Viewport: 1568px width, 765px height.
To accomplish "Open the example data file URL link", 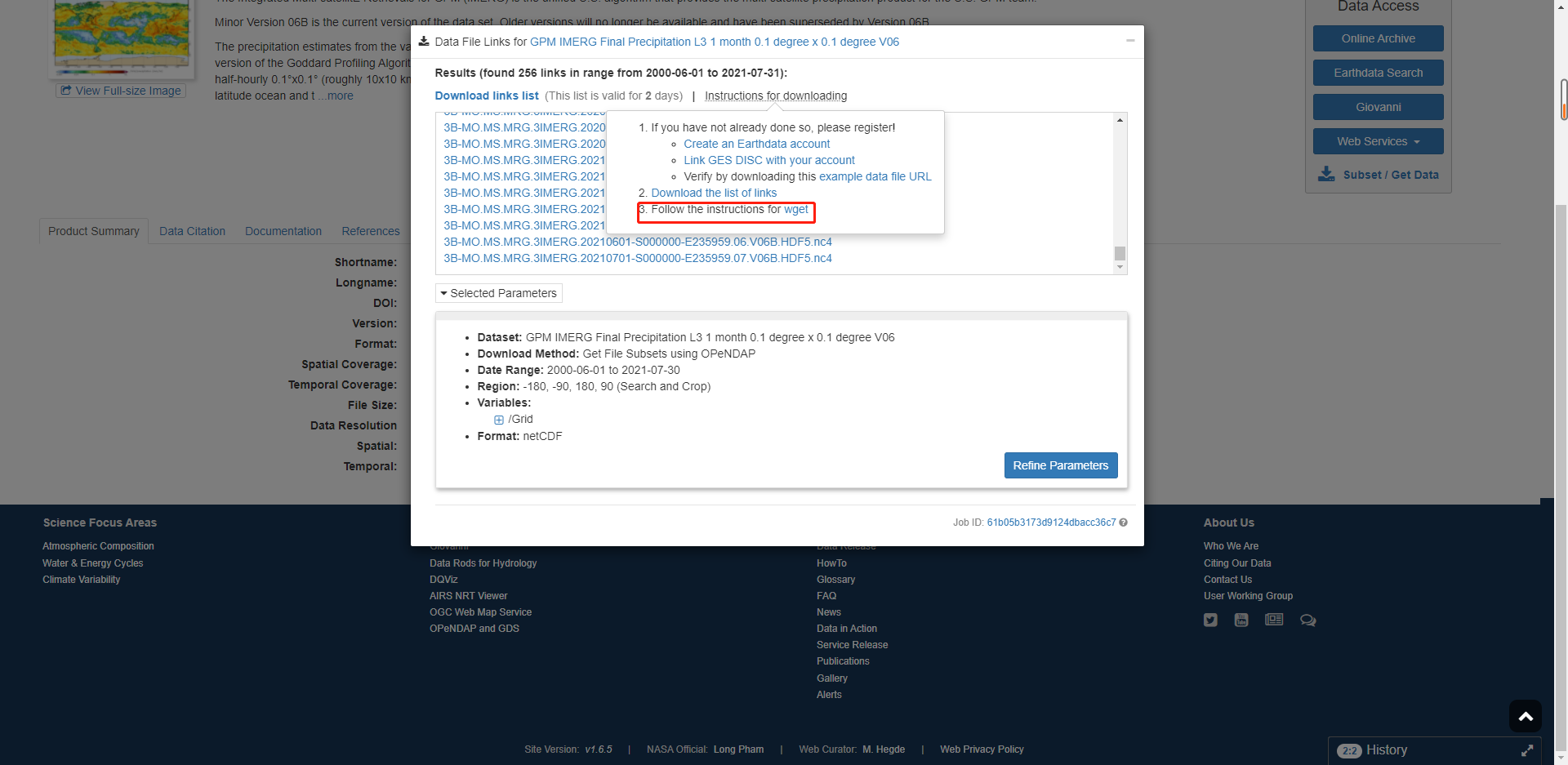I will [875, 176].
